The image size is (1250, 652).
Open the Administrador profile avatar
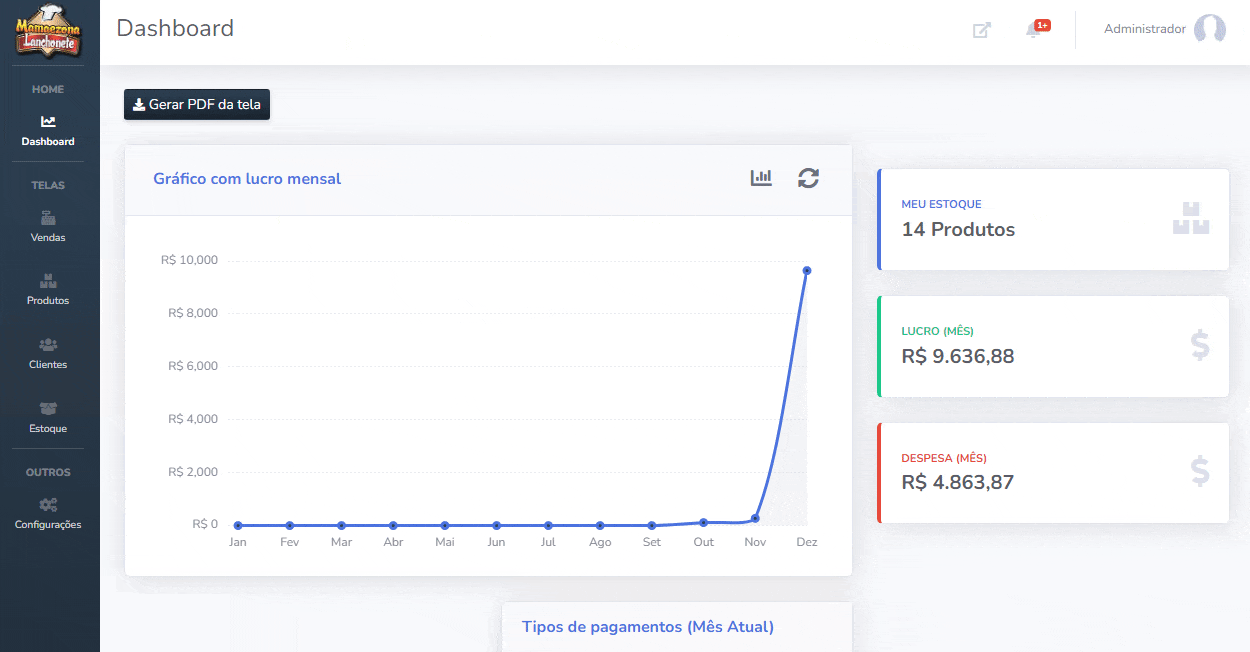[1209, 30]
